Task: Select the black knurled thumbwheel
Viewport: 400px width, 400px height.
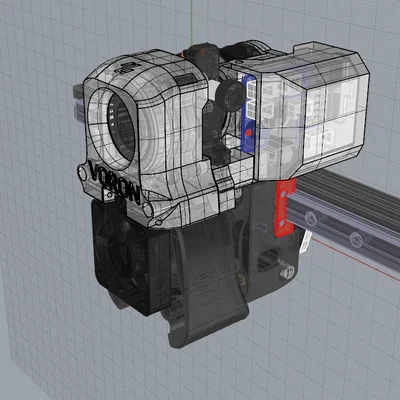Action: [x=230, y=94]
